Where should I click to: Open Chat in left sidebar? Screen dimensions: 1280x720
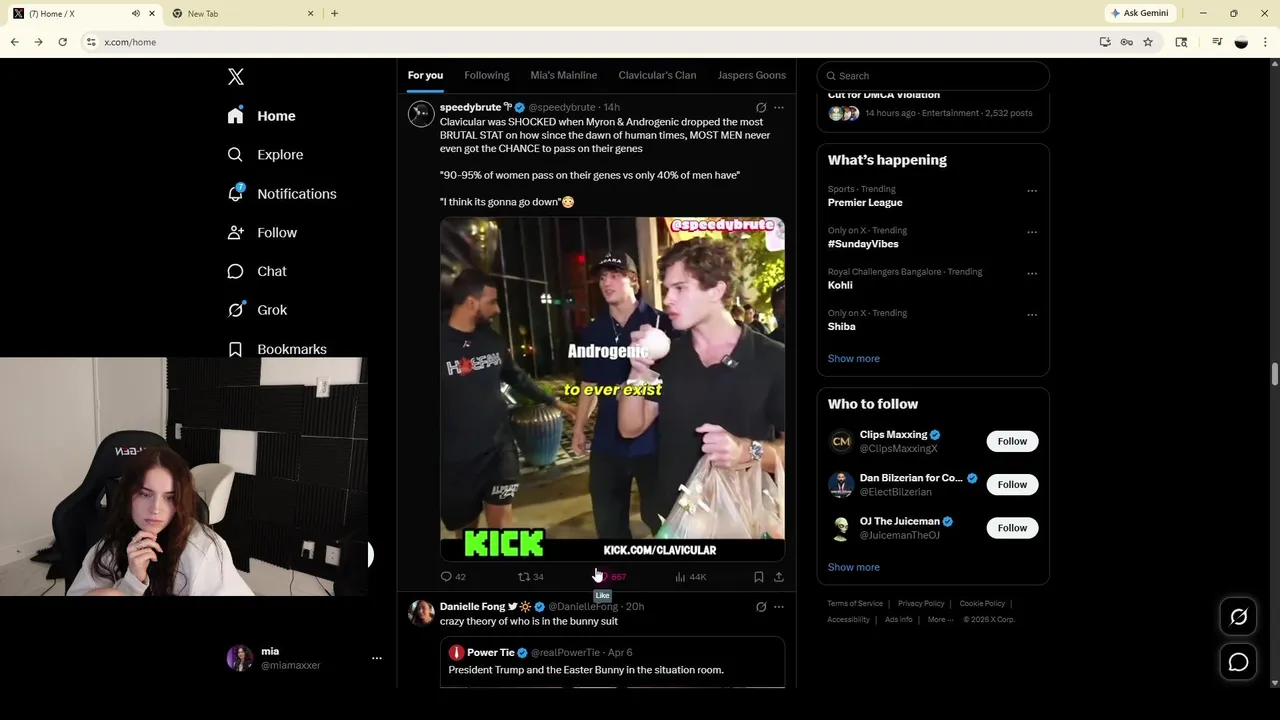click(257, 271)
